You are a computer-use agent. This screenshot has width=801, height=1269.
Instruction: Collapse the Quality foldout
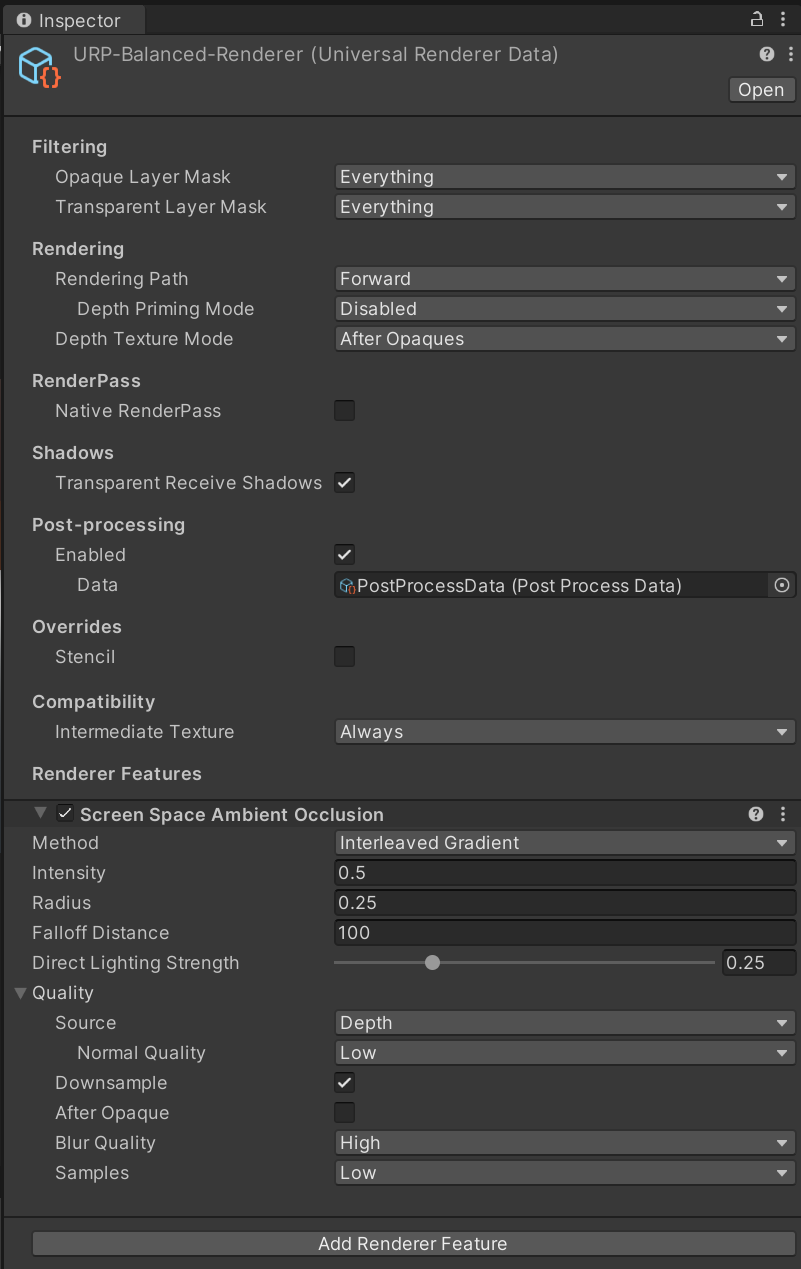(20, 993)
